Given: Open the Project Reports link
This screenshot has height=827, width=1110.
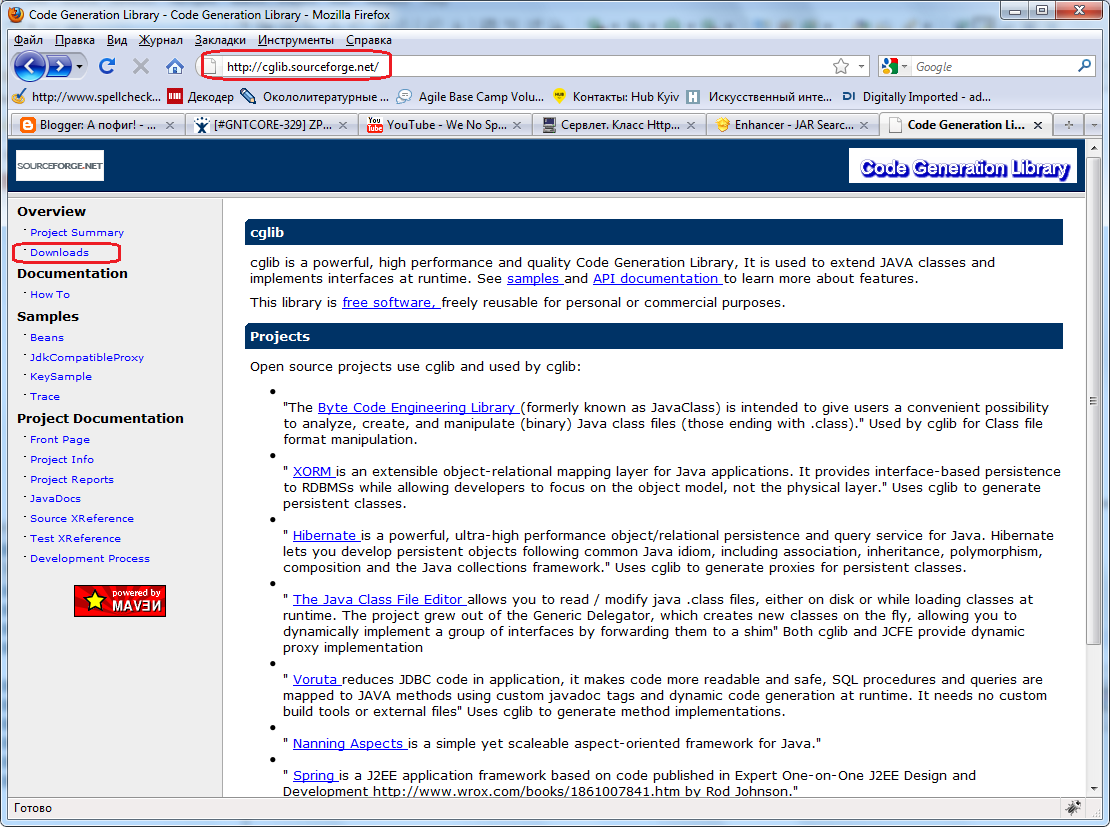Looking at the screenshot, I should coord(71,479).
